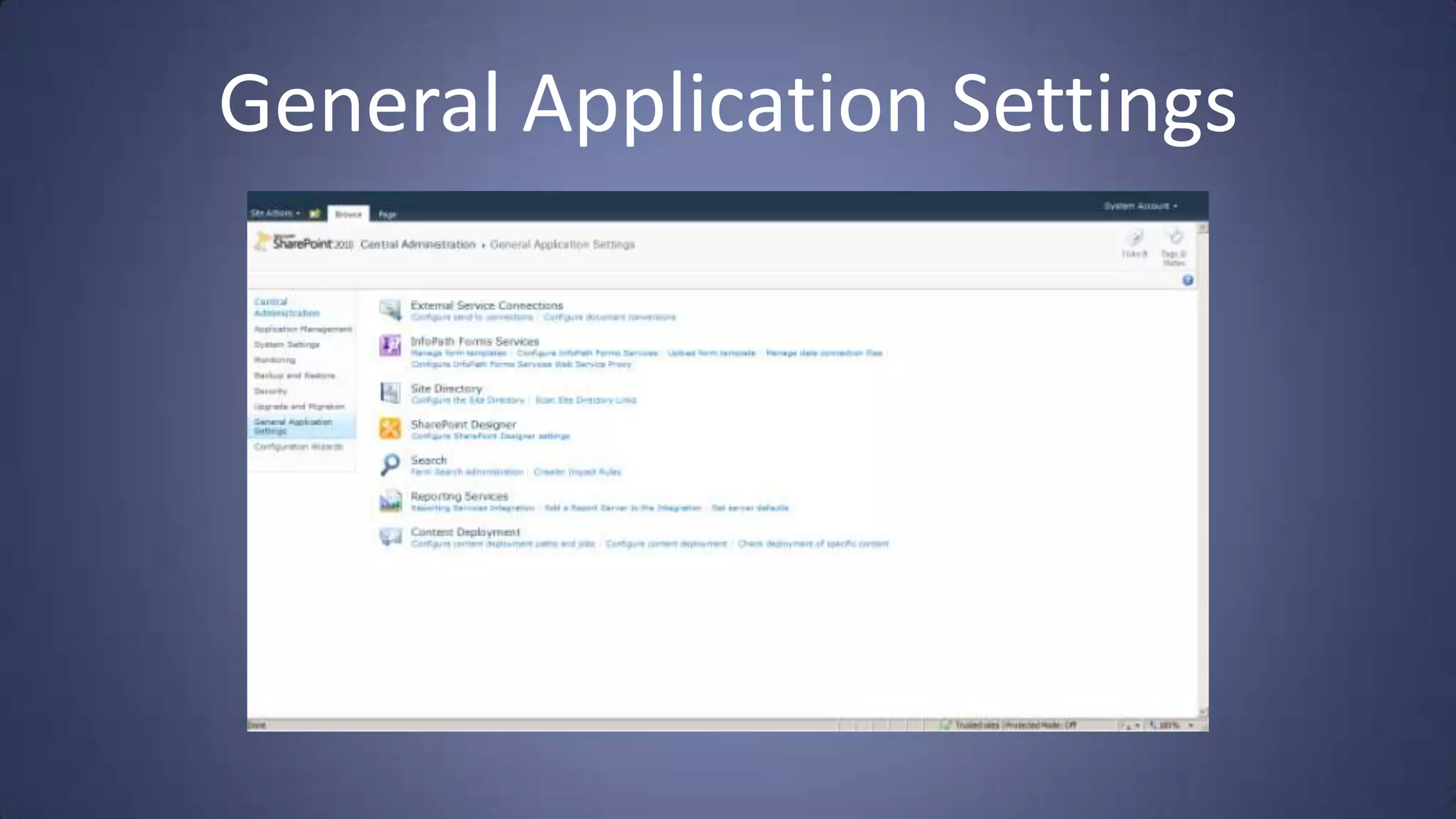Click Configure content deployment link
The width and height of the screenshot is (1456, 819).
coord(666,544)
